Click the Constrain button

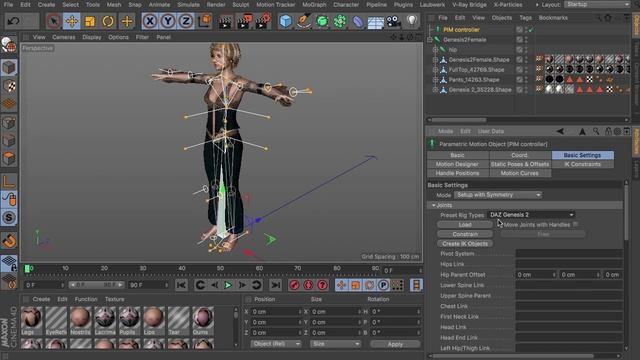coord(465,234)
